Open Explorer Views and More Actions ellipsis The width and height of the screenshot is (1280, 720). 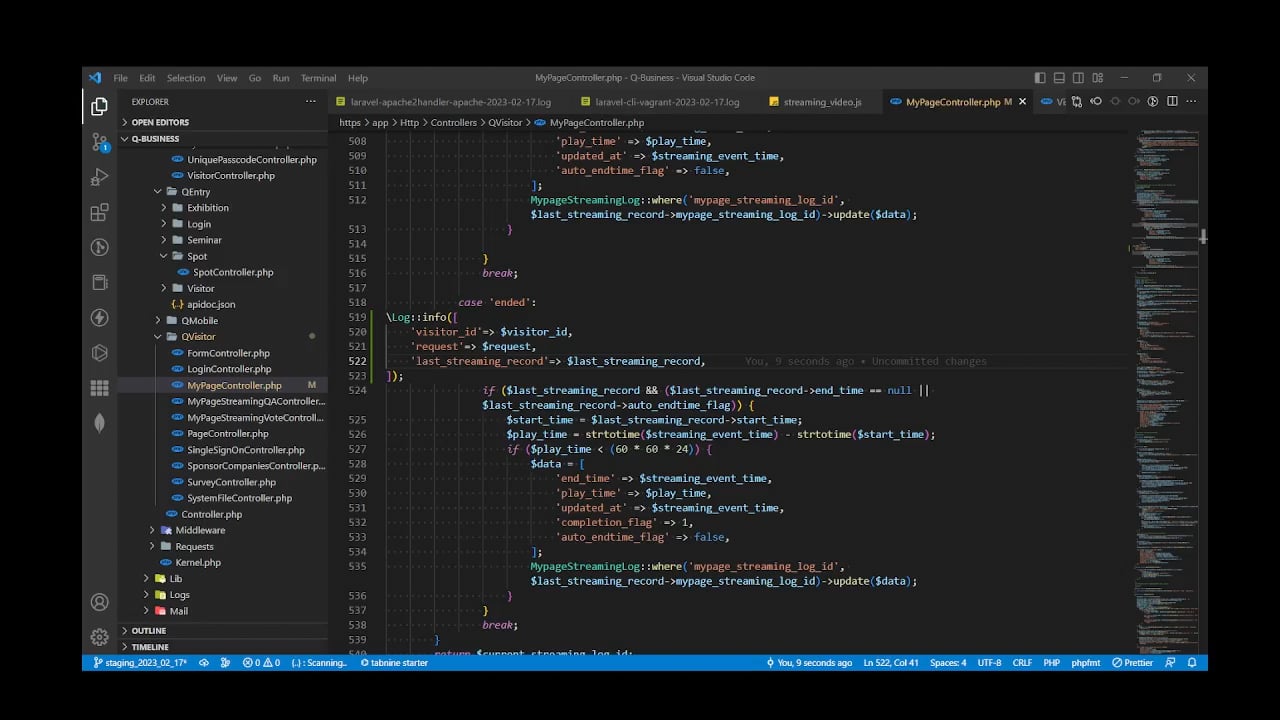tap(311, 101)
